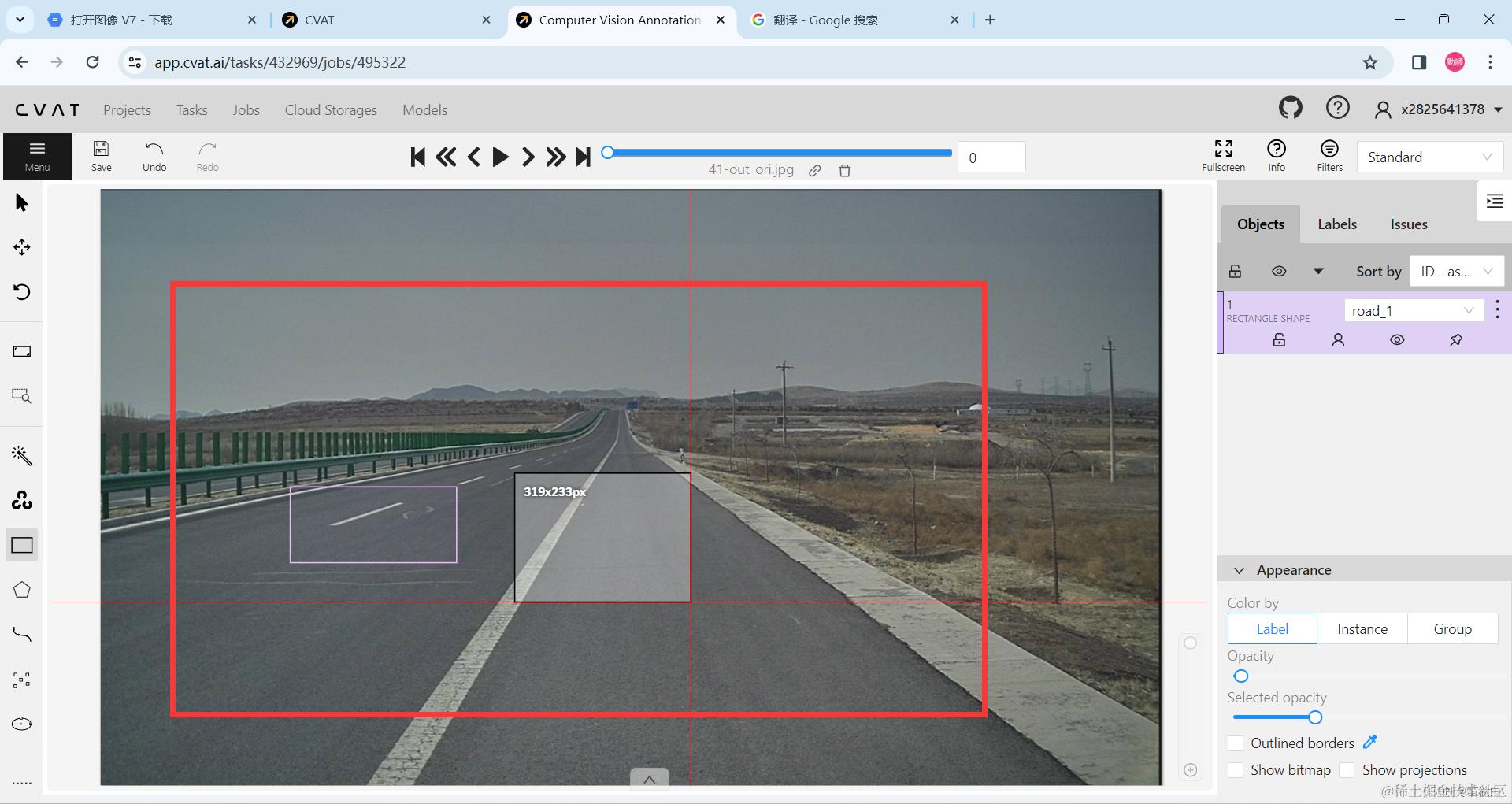The image size is (1512, 804).
Task: Toggle visibility of all objects
Action: click(1279, 271)
